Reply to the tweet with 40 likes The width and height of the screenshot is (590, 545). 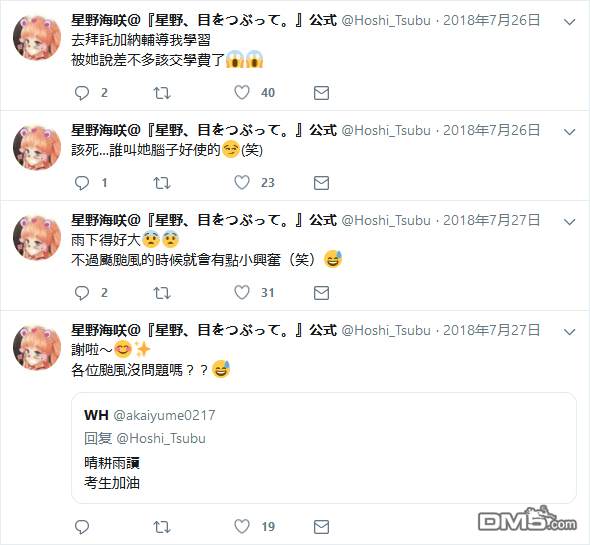(x=82, y=93)
